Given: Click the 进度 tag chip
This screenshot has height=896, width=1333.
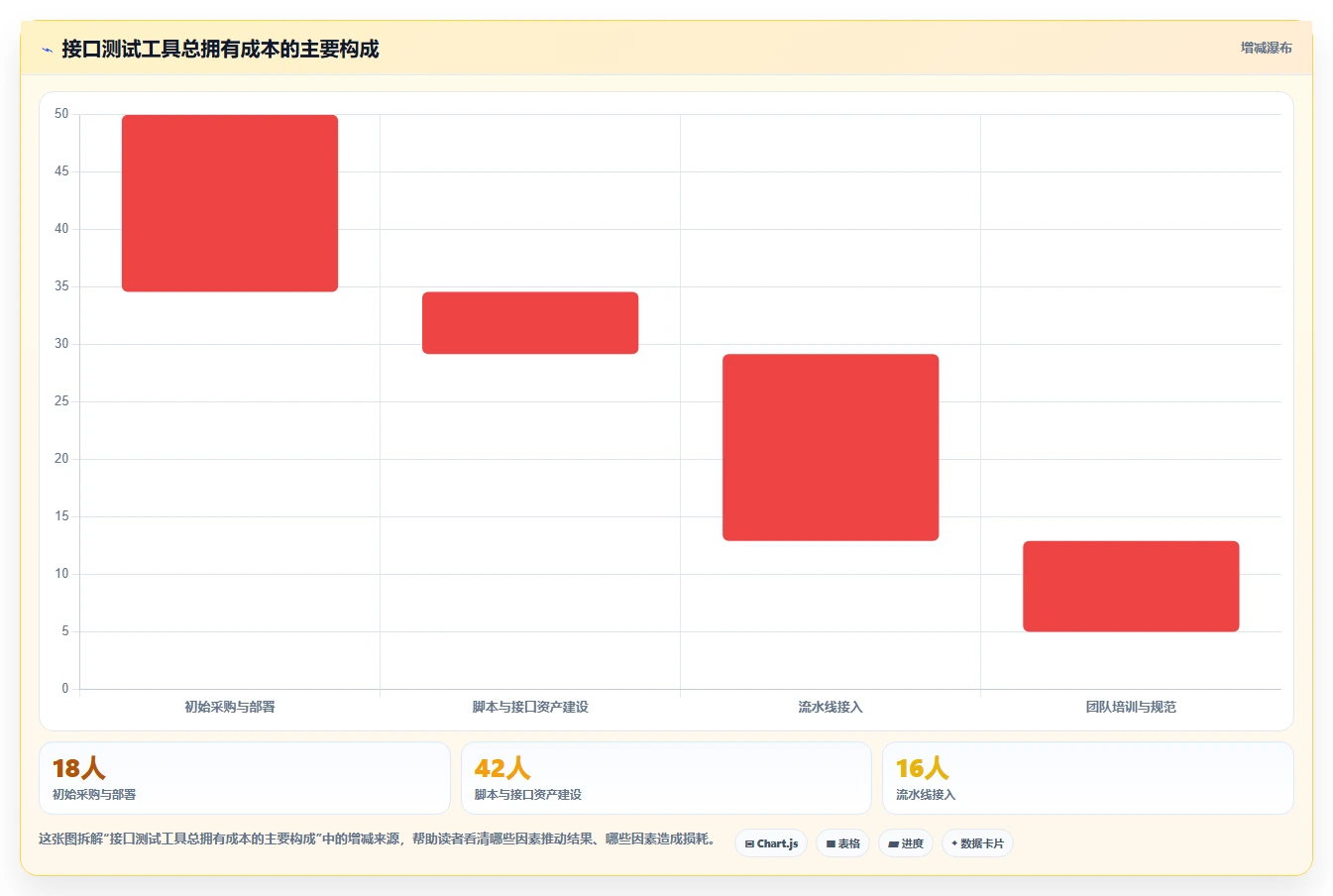Looking at the screenshot, I should pyautogui.click(x=906, y=843).
